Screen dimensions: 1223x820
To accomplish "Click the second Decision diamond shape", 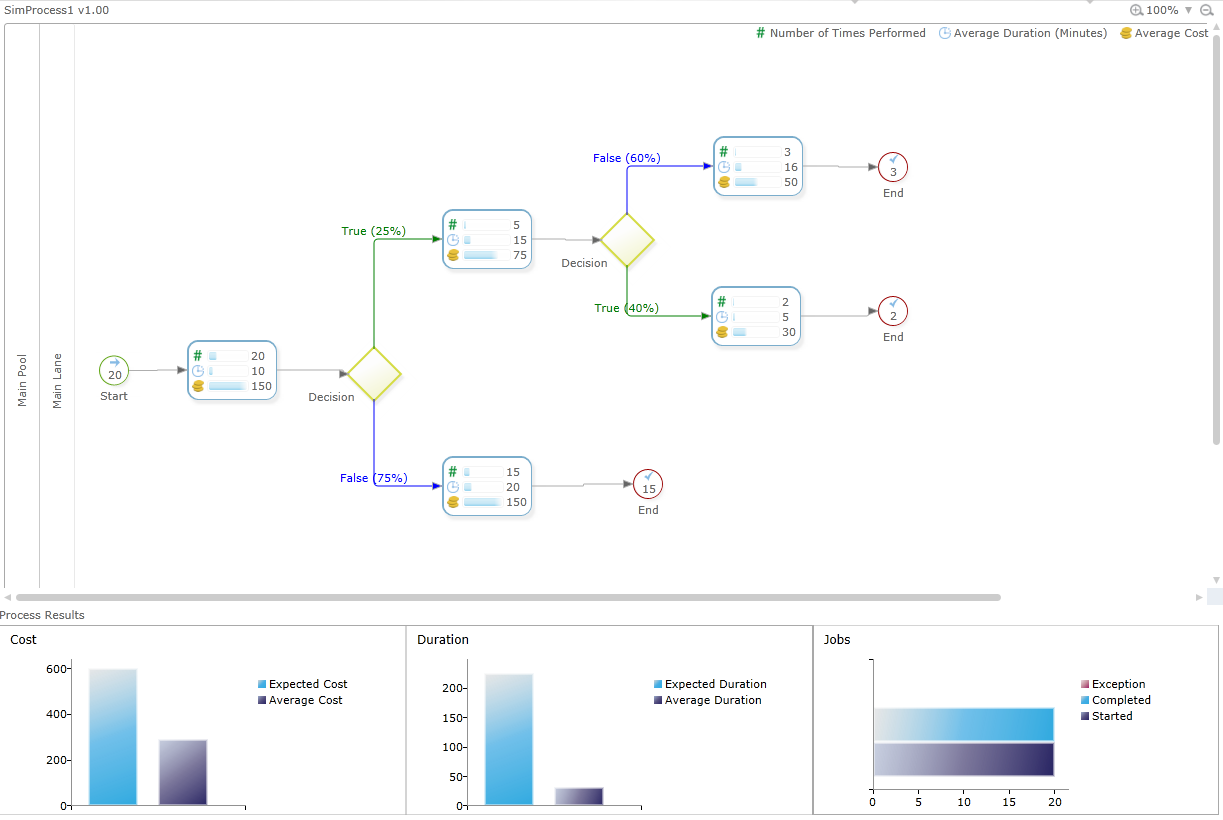I will click(x=627, y=241).
